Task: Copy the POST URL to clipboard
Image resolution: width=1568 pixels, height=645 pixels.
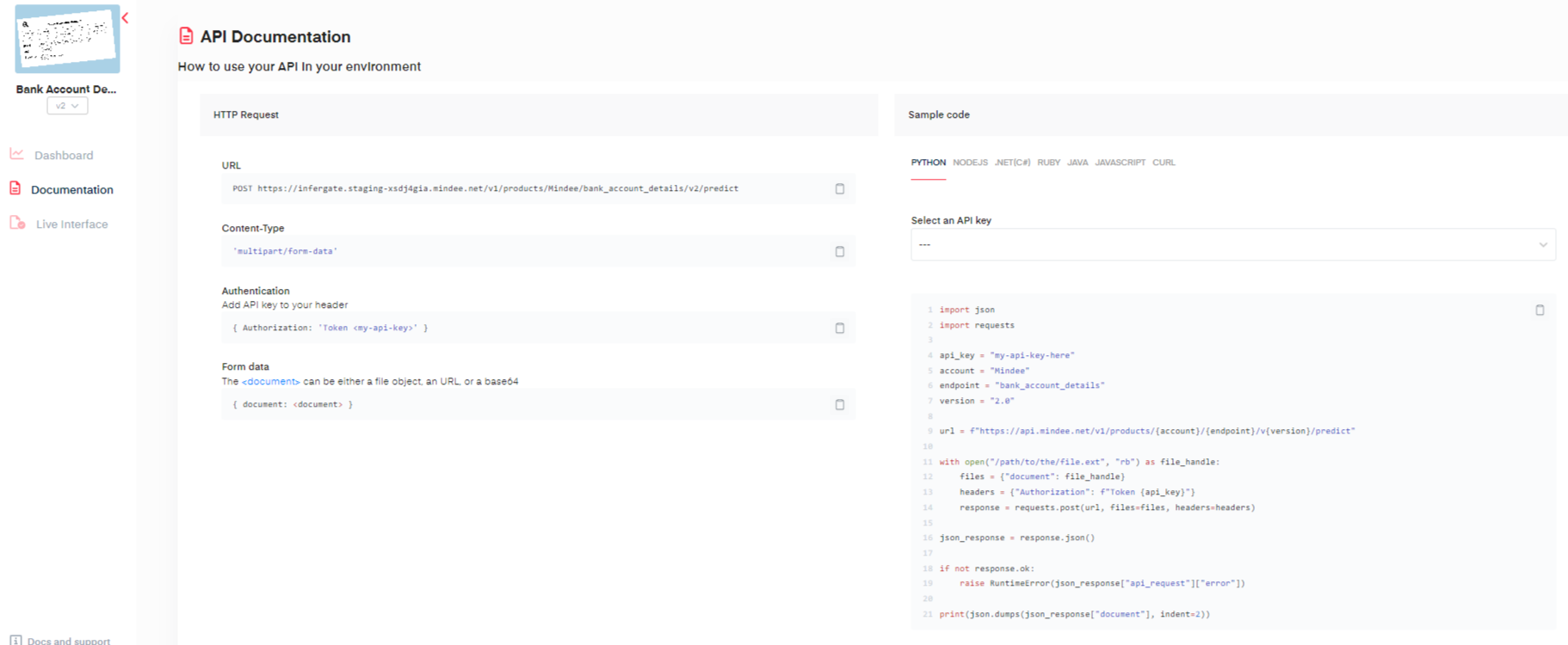Action: point(839,189)
